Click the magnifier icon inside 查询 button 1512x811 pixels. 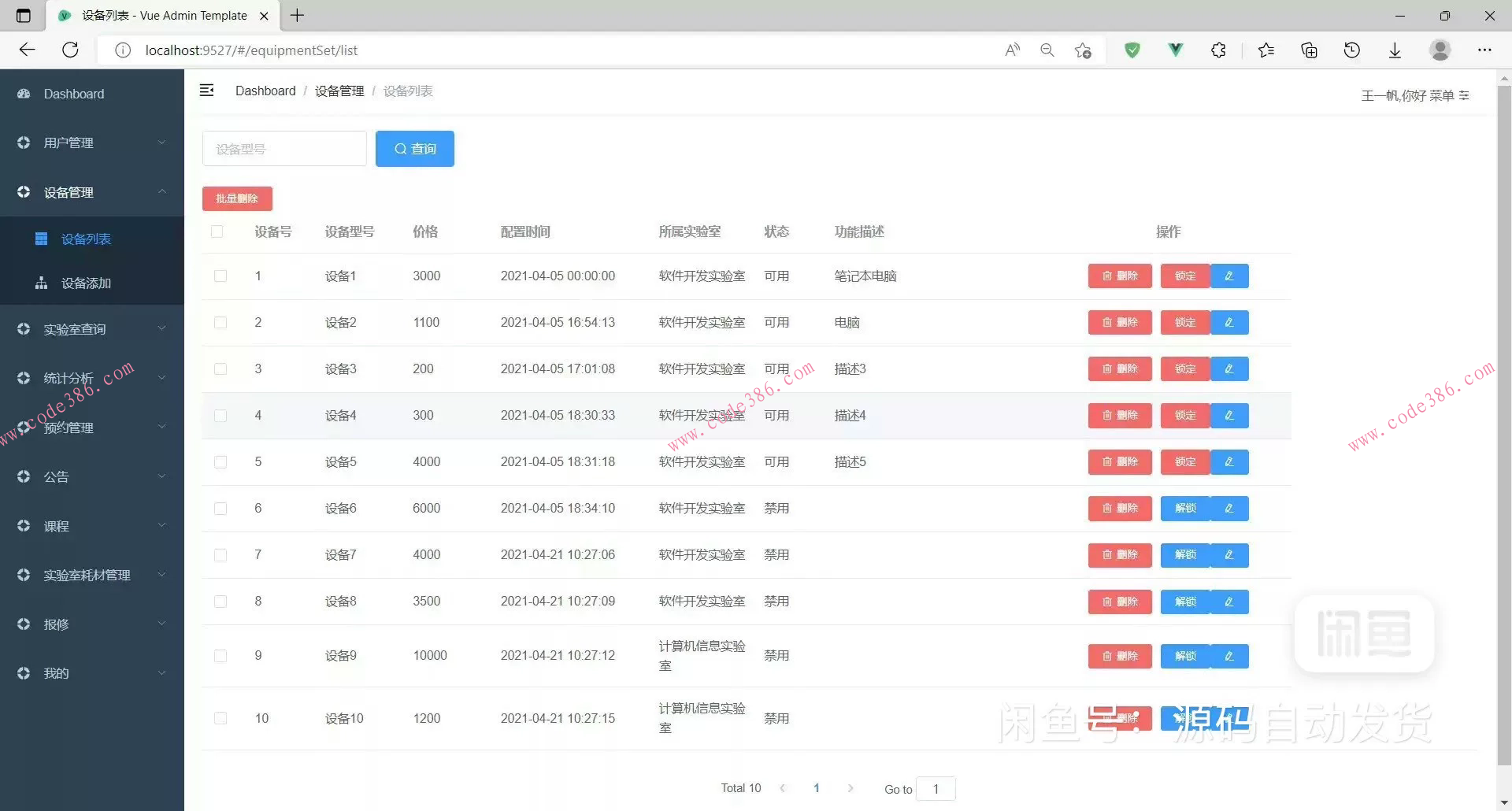pyautogui.click(x=402, y=148)
